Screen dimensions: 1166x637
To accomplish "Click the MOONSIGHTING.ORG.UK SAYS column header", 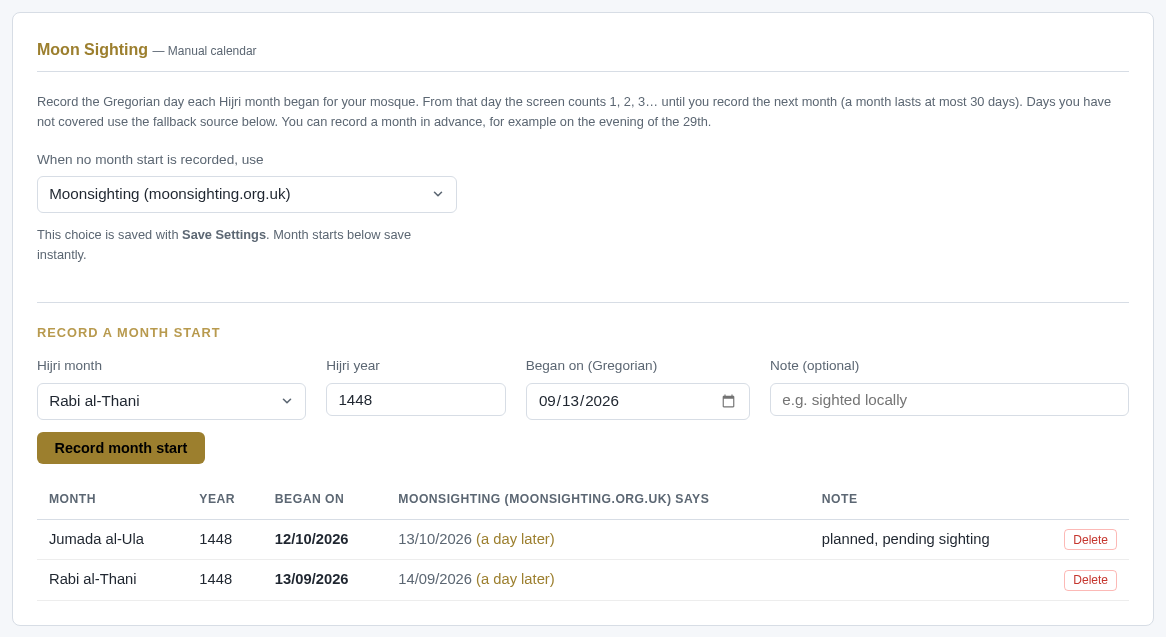I will coord(553,499).
